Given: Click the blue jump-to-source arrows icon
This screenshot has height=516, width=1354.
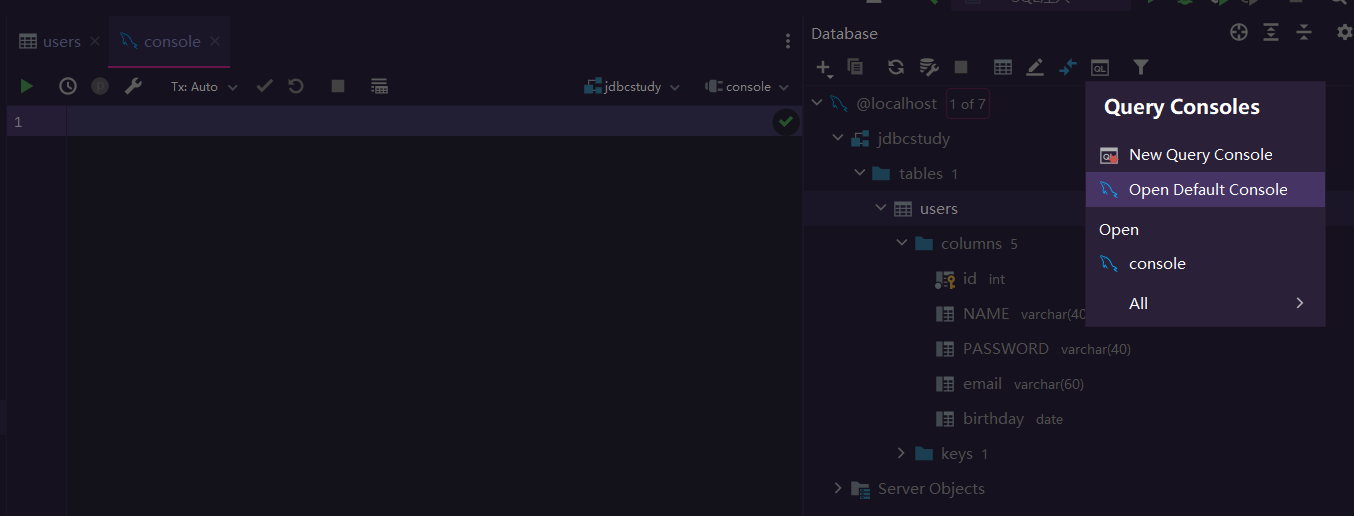Looking at the screenshot, I should 1068,67.
